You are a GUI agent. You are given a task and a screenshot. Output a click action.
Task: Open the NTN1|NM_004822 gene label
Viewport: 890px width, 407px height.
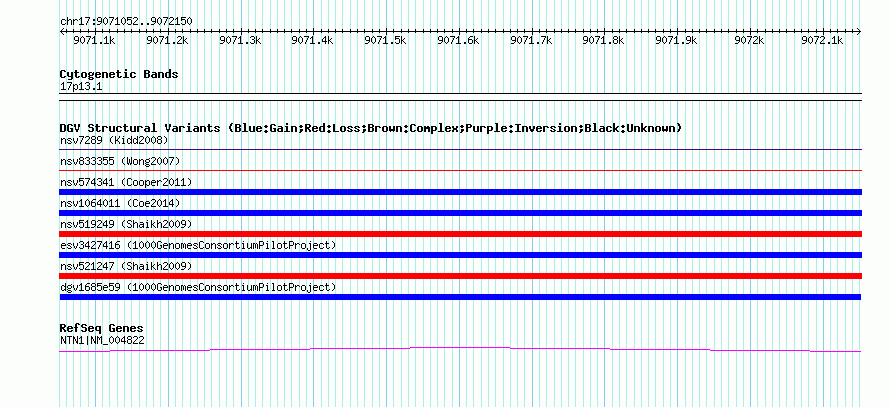tap(102, 341)
